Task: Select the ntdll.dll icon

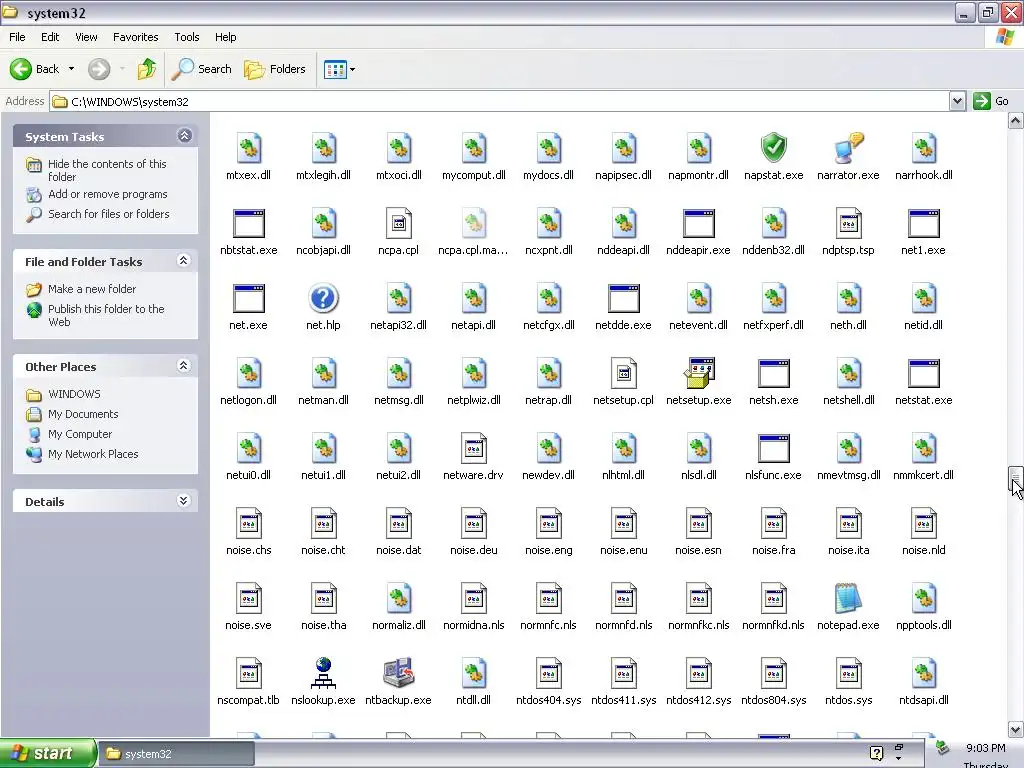Action: coord(473,673)
